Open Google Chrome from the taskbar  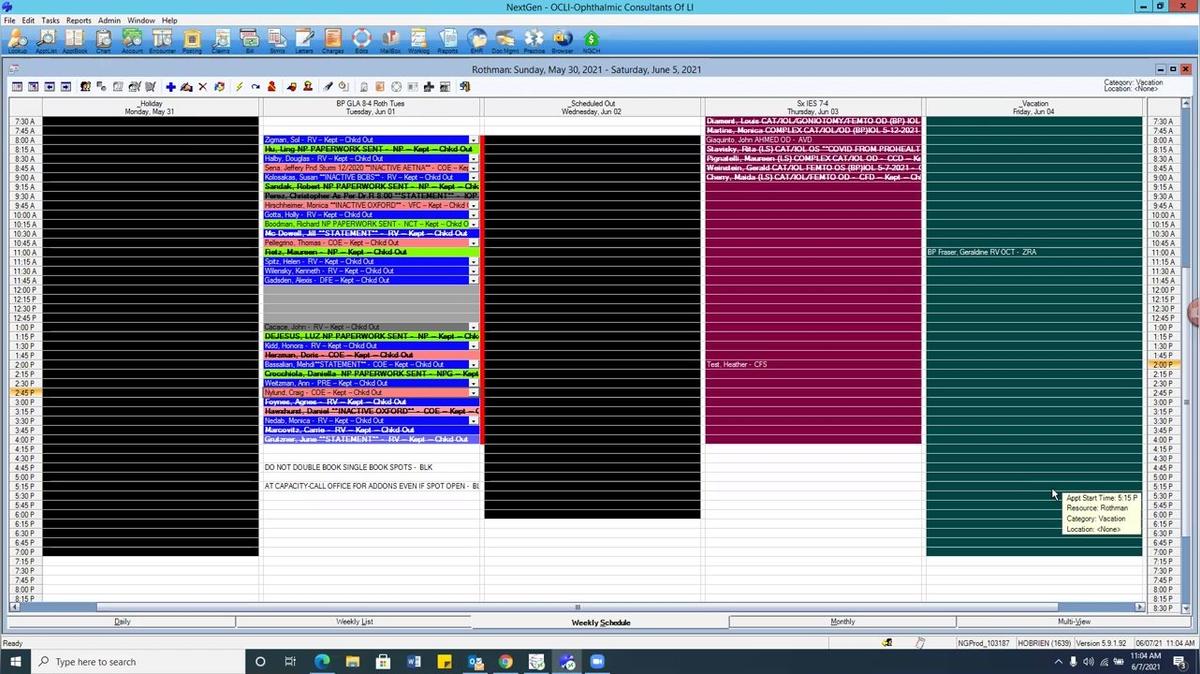[505, 661]
